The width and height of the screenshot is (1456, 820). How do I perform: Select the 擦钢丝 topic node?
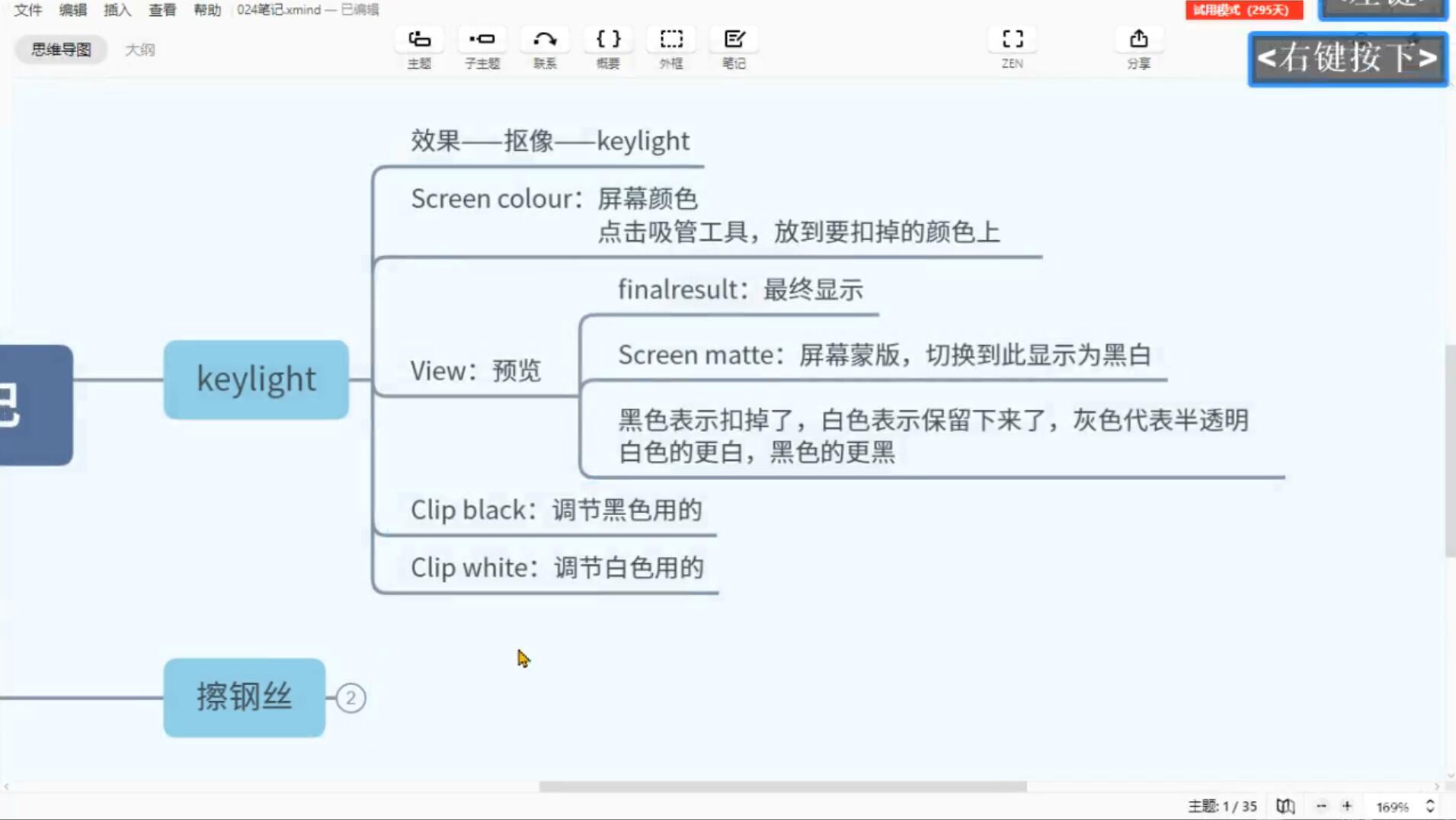(x=245, y=697)
